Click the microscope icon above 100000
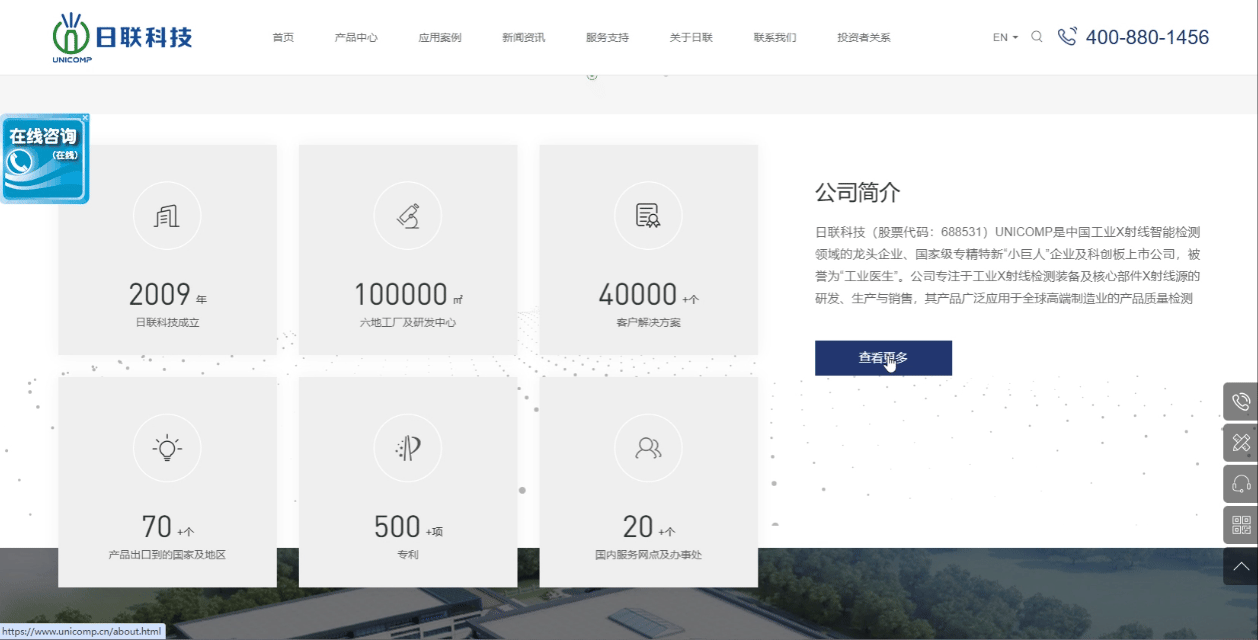This screenshot has height=640, width=1258. (408, 215)
